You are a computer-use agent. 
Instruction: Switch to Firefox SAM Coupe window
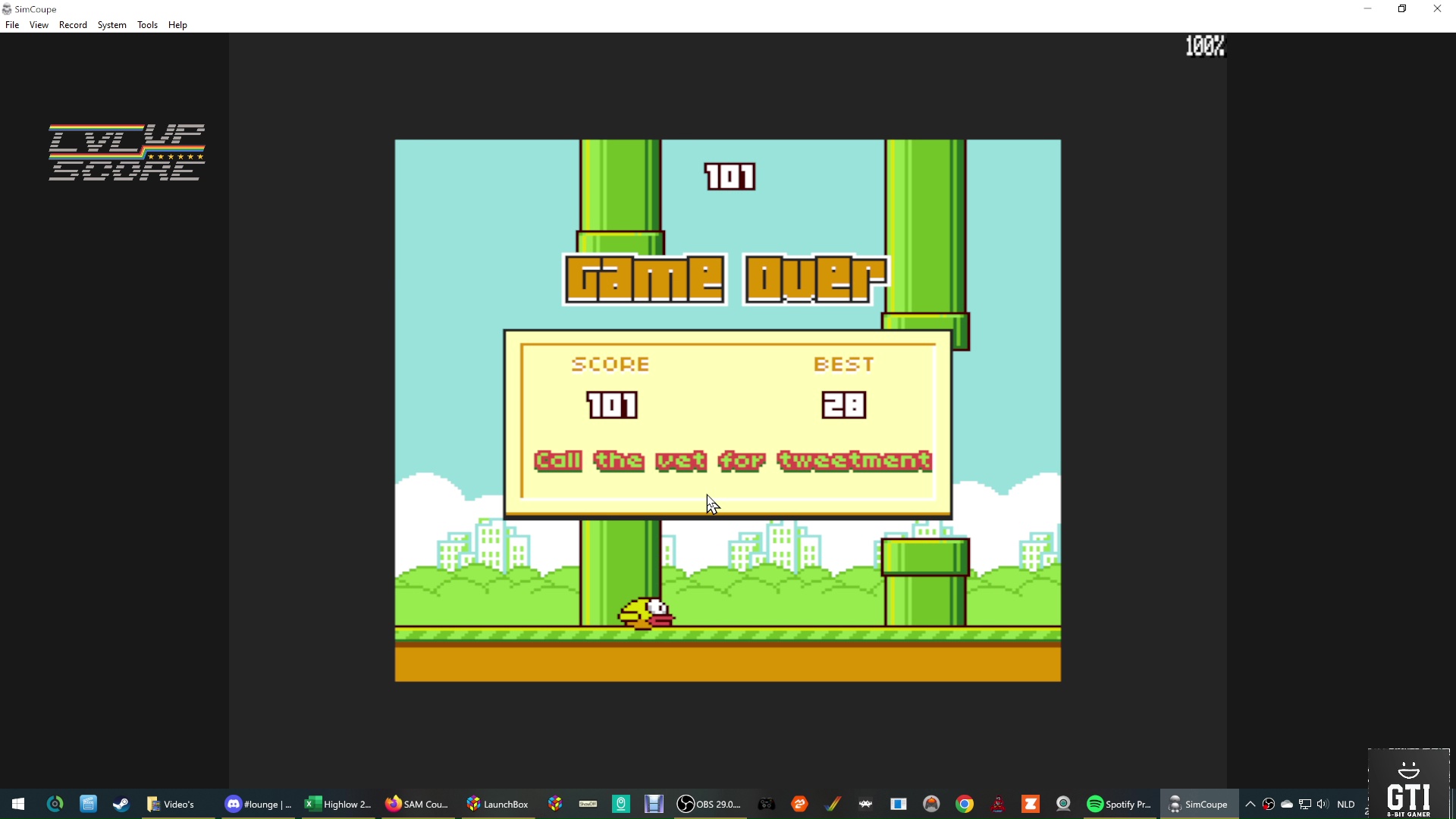click(417, 804)
